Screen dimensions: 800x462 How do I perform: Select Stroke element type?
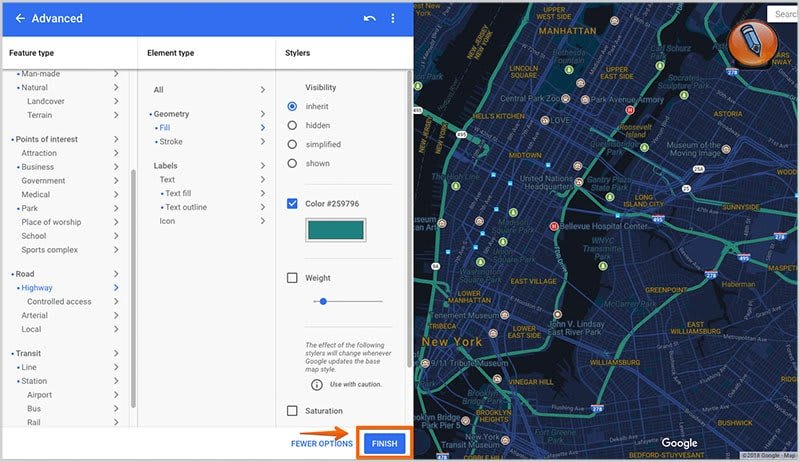coord(170,142)
